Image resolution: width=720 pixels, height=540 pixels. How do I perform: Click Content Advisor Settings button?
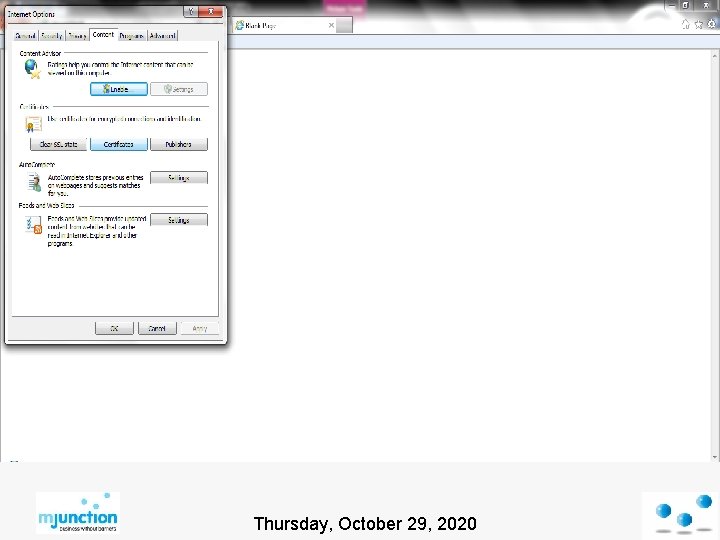[179, 89]
